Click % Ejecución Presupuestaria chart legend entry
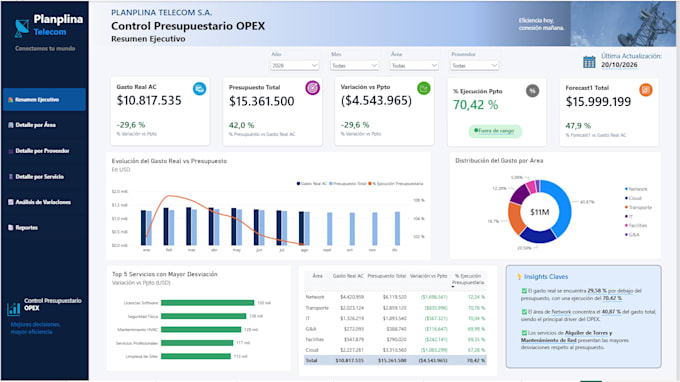This screenshot has height=382, width=680. (x=396, y=183)
